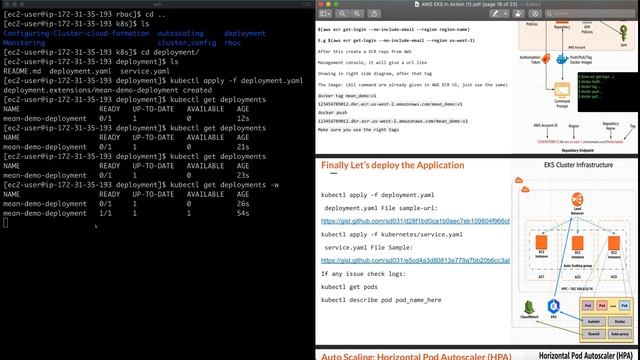Click the kubelet box in the node diagram
The image size is (640, 360).
tap(593, 322)
